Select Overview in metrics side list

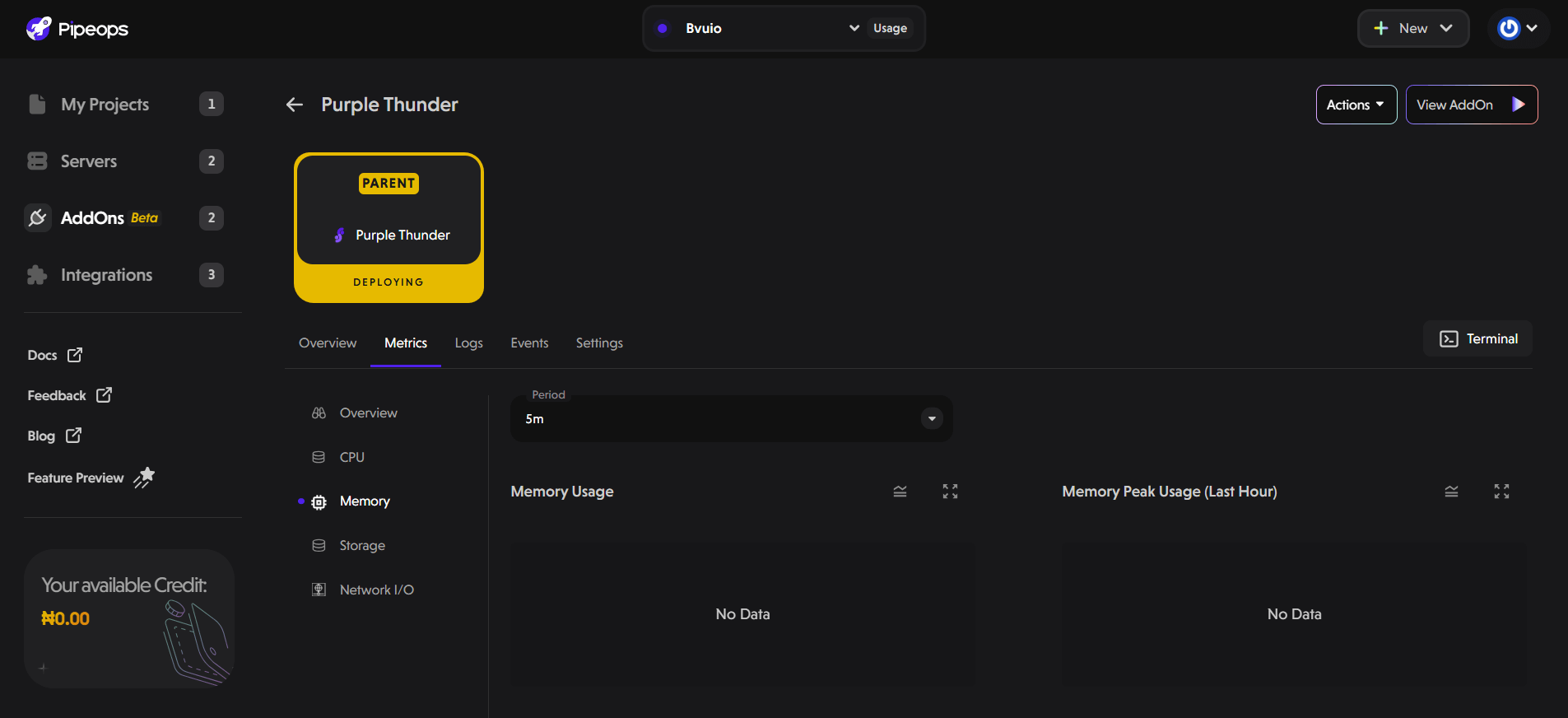tap(355, 413)
